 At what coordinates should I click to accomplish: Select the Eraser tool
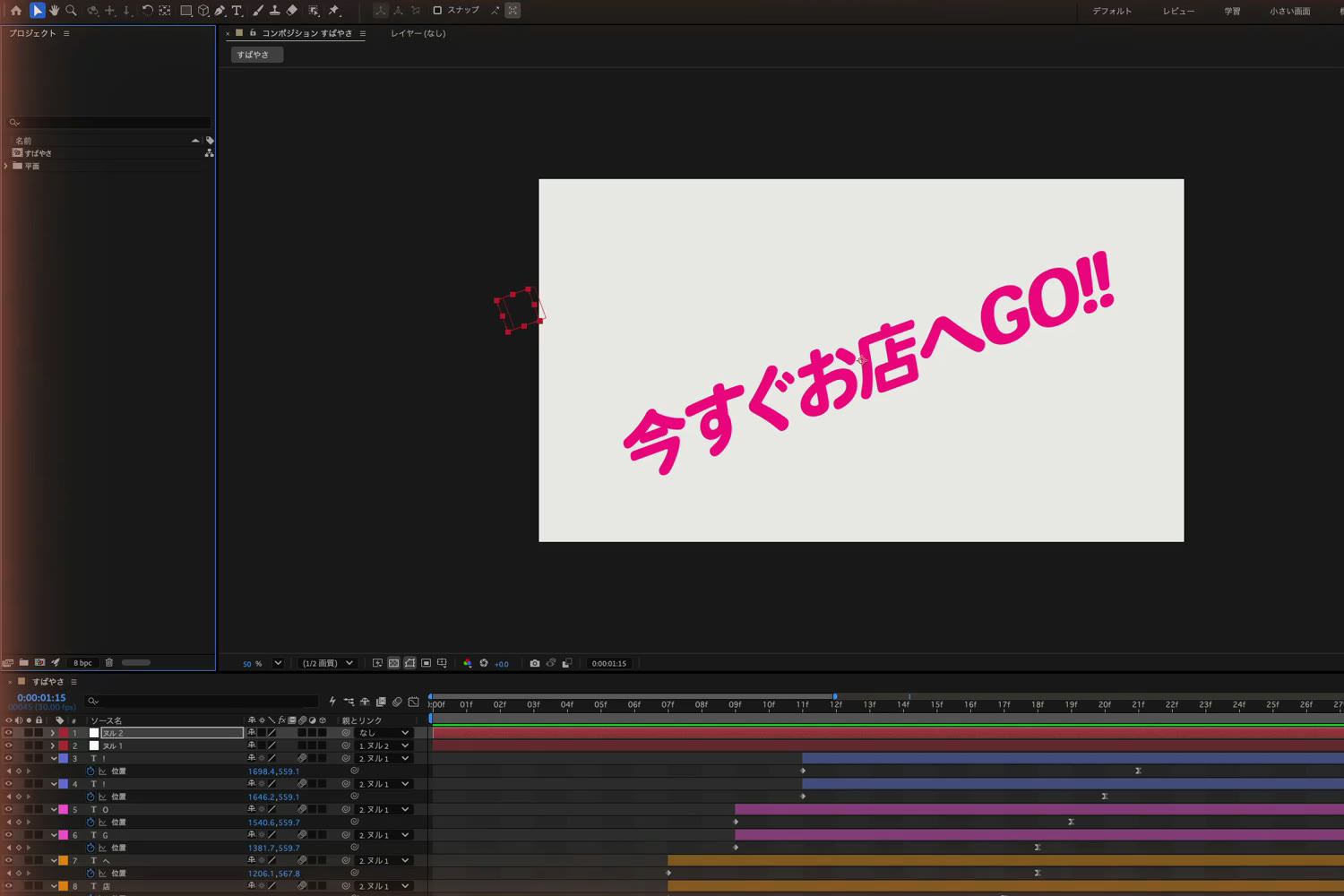[292, 11]
